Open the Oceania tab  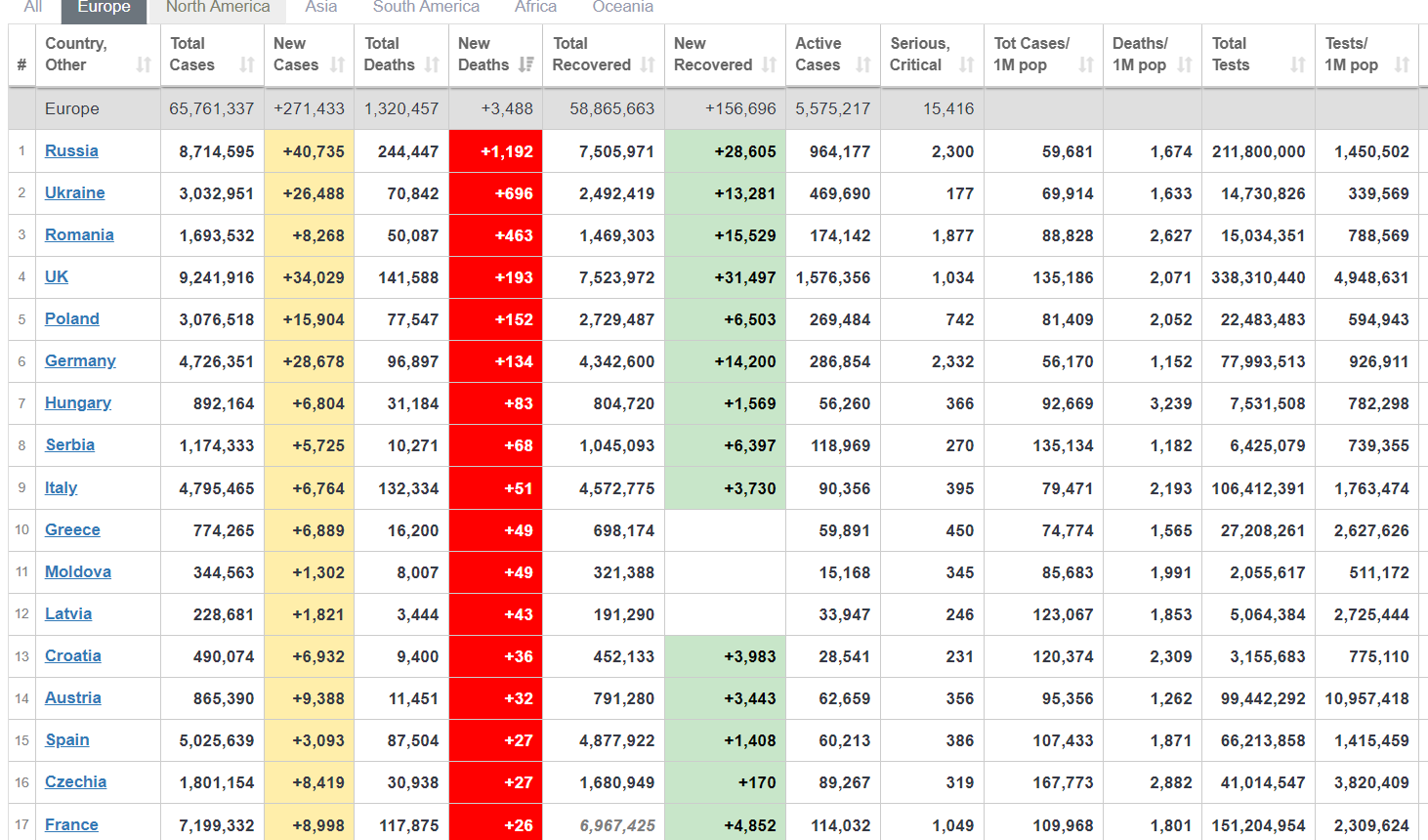(622, 8)
